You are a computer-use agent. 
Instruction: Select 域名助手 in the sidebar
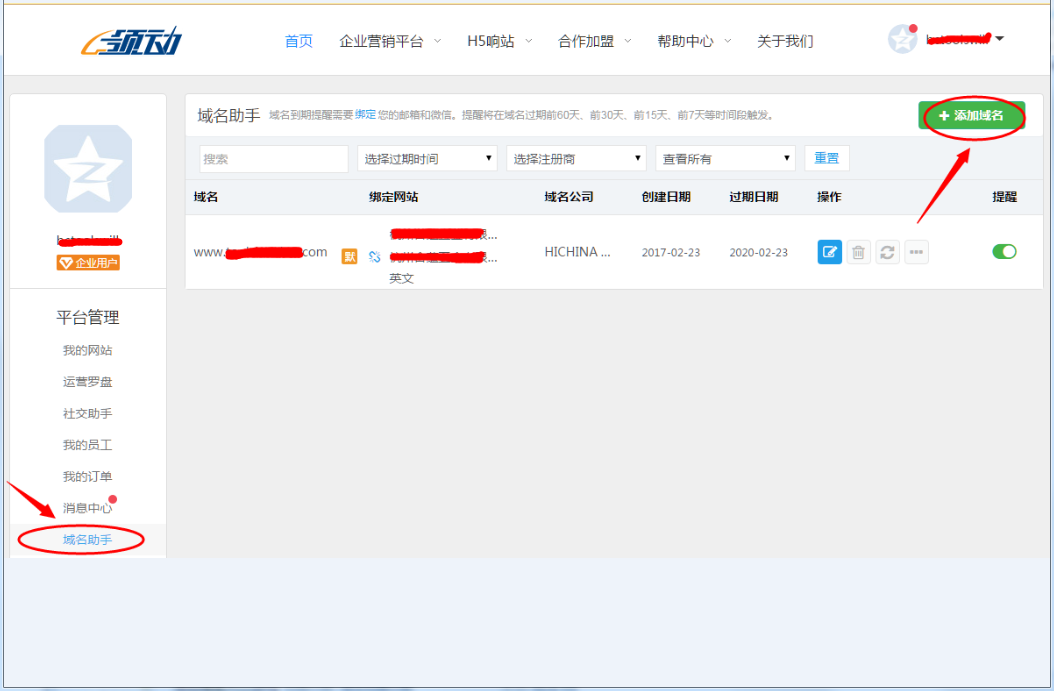point(87,540)
